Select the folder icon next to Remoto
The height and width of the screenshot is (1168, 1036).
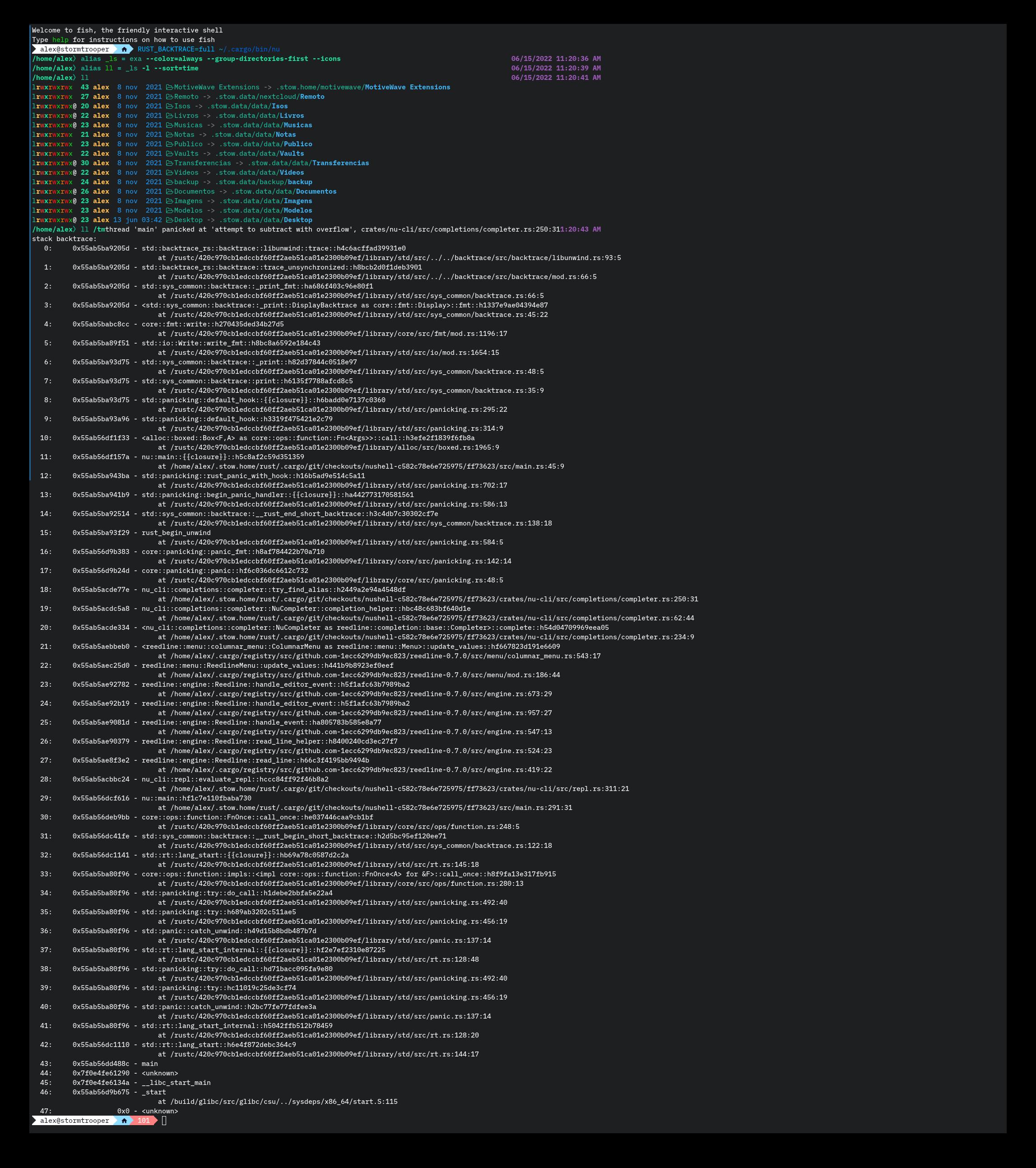(x=169, y=97)
